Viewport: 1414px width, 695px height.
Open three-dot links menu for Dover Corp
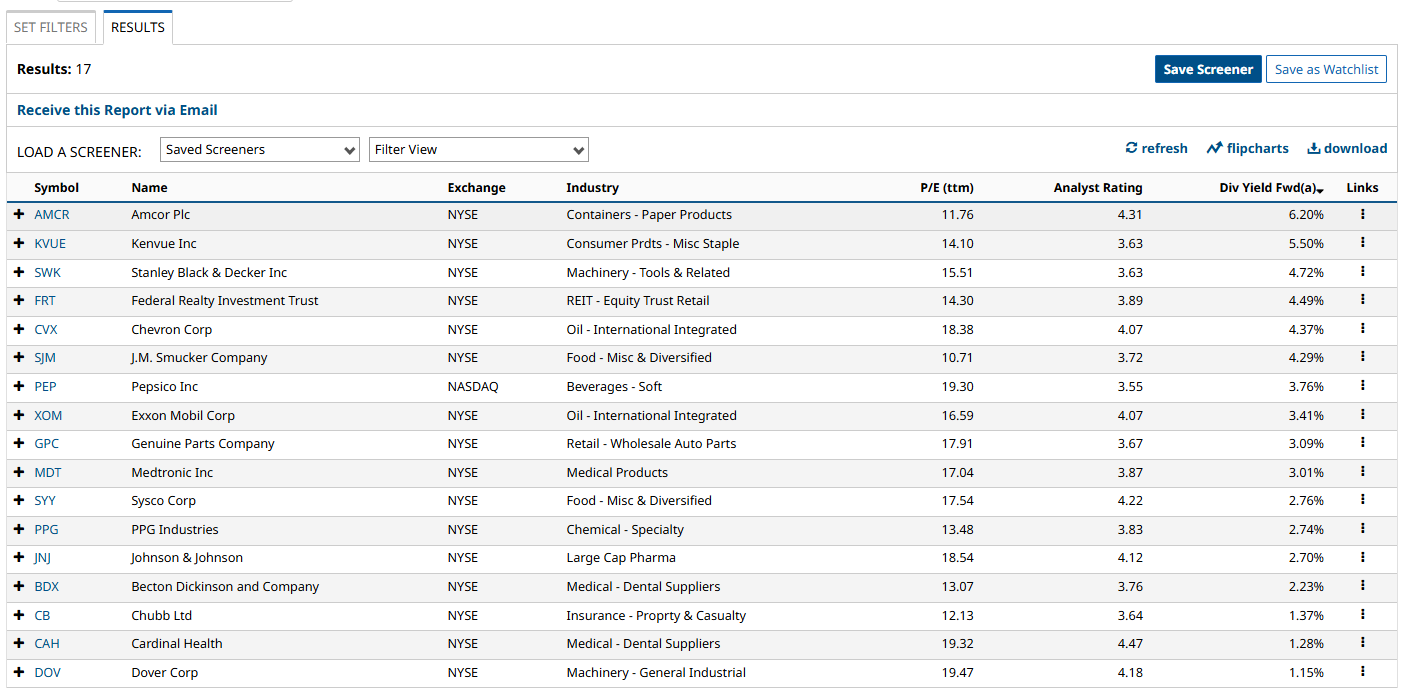point(1362,672)
